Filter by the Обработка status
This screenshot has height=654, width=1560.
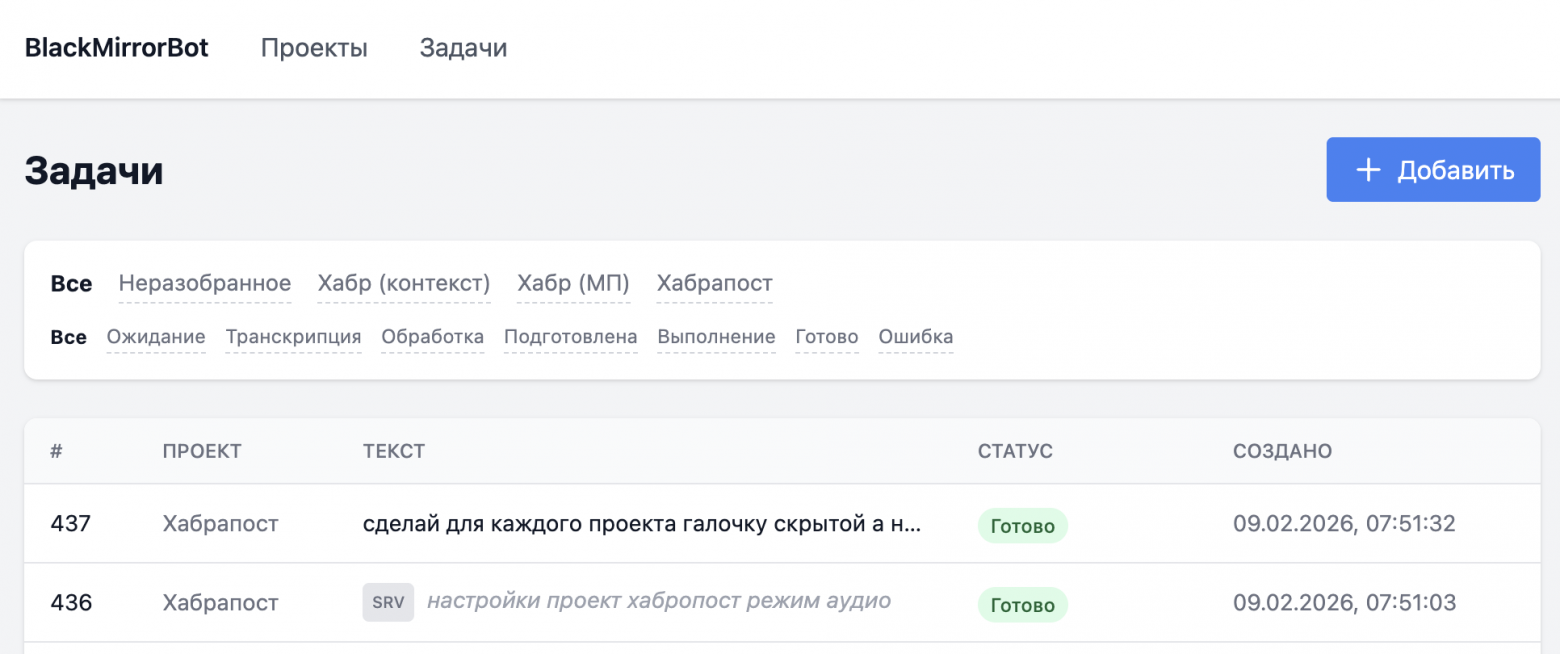coord(432,337)
